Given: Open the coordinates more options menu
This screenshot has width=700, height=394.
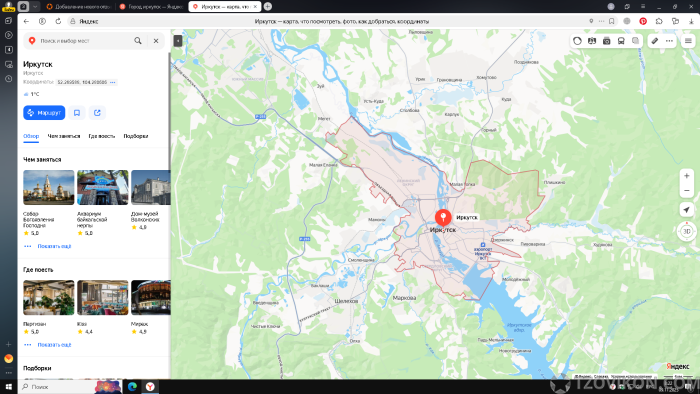Looking at the screenshot, I should 112,82.
